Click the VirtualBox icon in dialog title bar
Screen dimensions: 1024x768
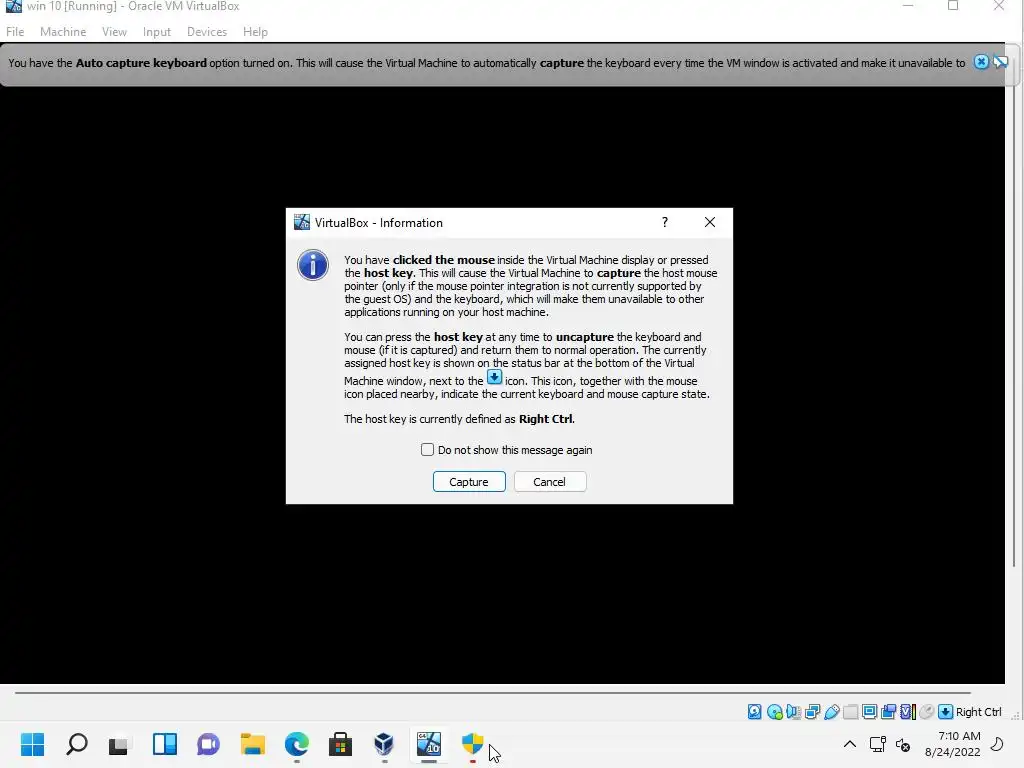[x=302, y=222]
